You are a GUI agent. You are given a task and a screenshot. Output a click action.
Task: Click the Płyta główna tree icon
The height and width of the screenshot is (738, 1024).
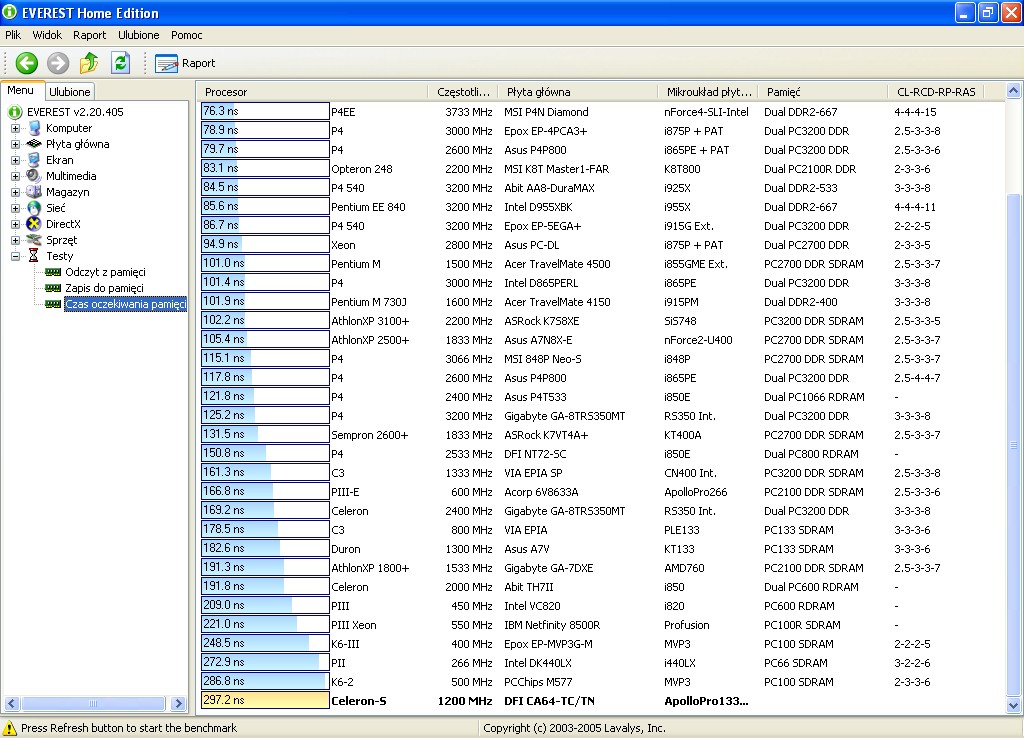tap(35, 144)
